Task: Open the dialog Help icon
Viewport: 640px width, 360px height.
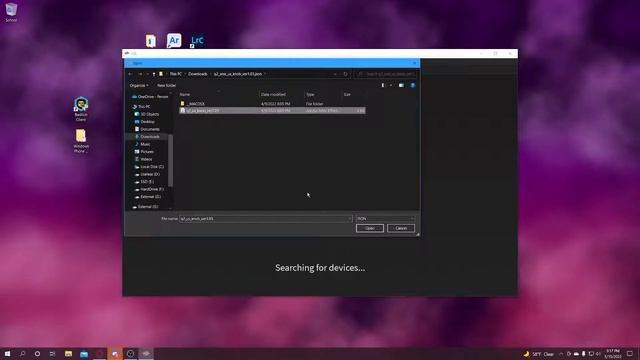Action: coord(413,85)
